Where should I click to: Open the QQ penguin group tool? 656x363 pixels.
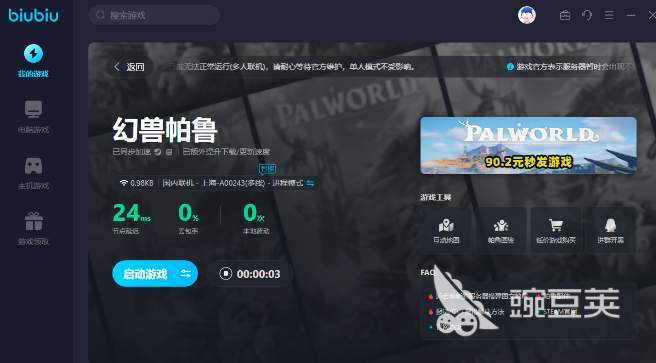tap(610, 230)
